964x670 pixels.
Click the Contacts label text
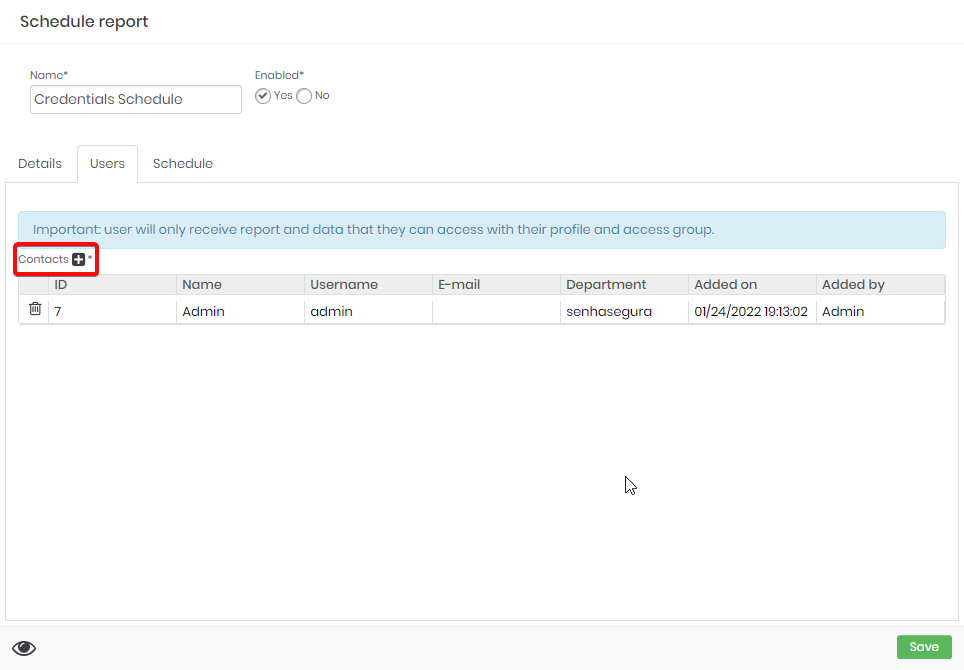click(x=43, y=259)
